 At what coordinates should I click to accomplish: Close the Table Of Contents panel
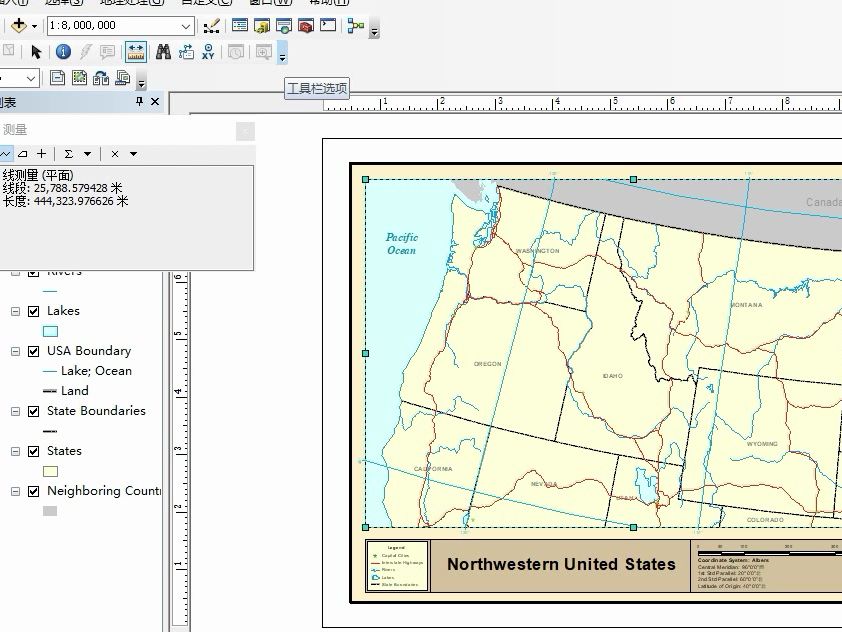pos(155,101)
